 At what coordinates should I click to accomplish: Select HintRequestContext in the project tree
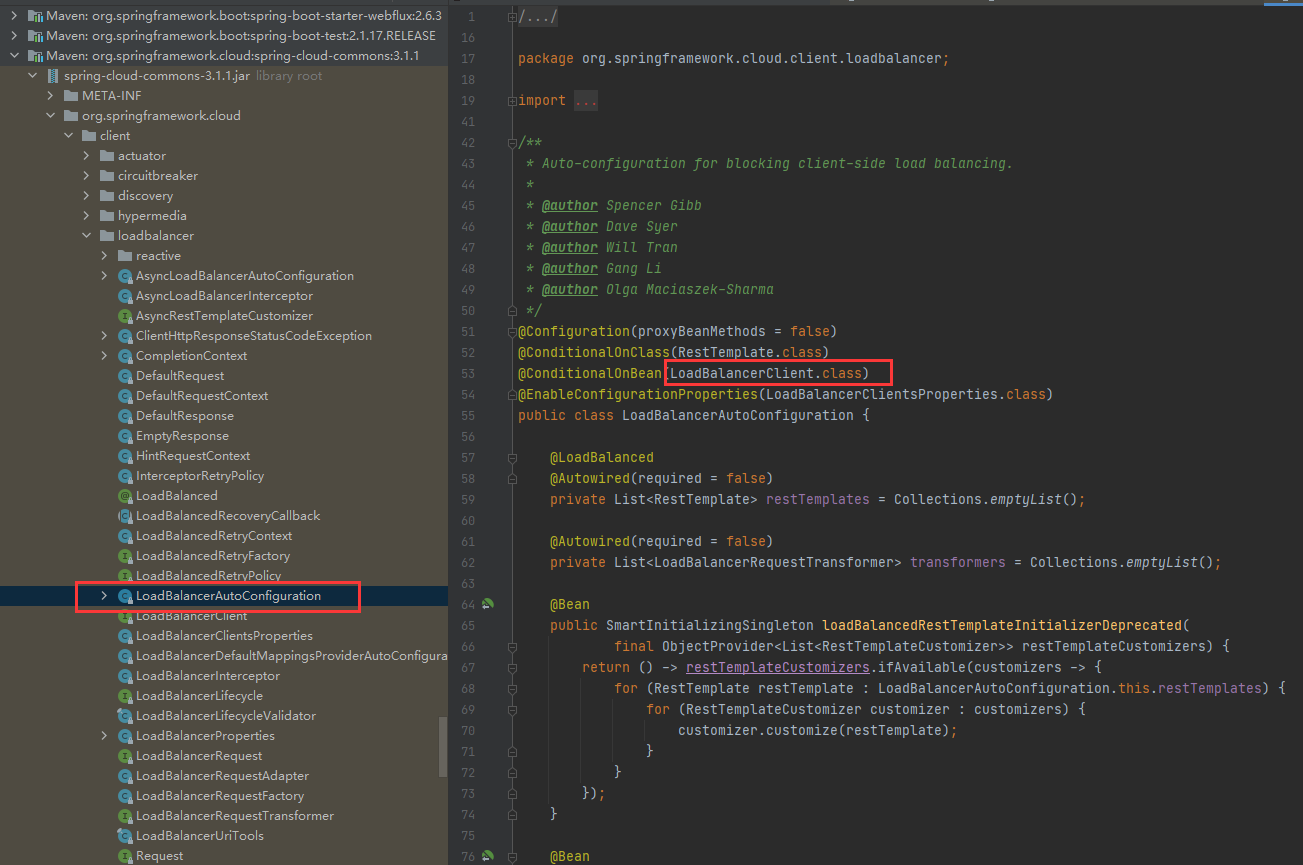point(193,456)
